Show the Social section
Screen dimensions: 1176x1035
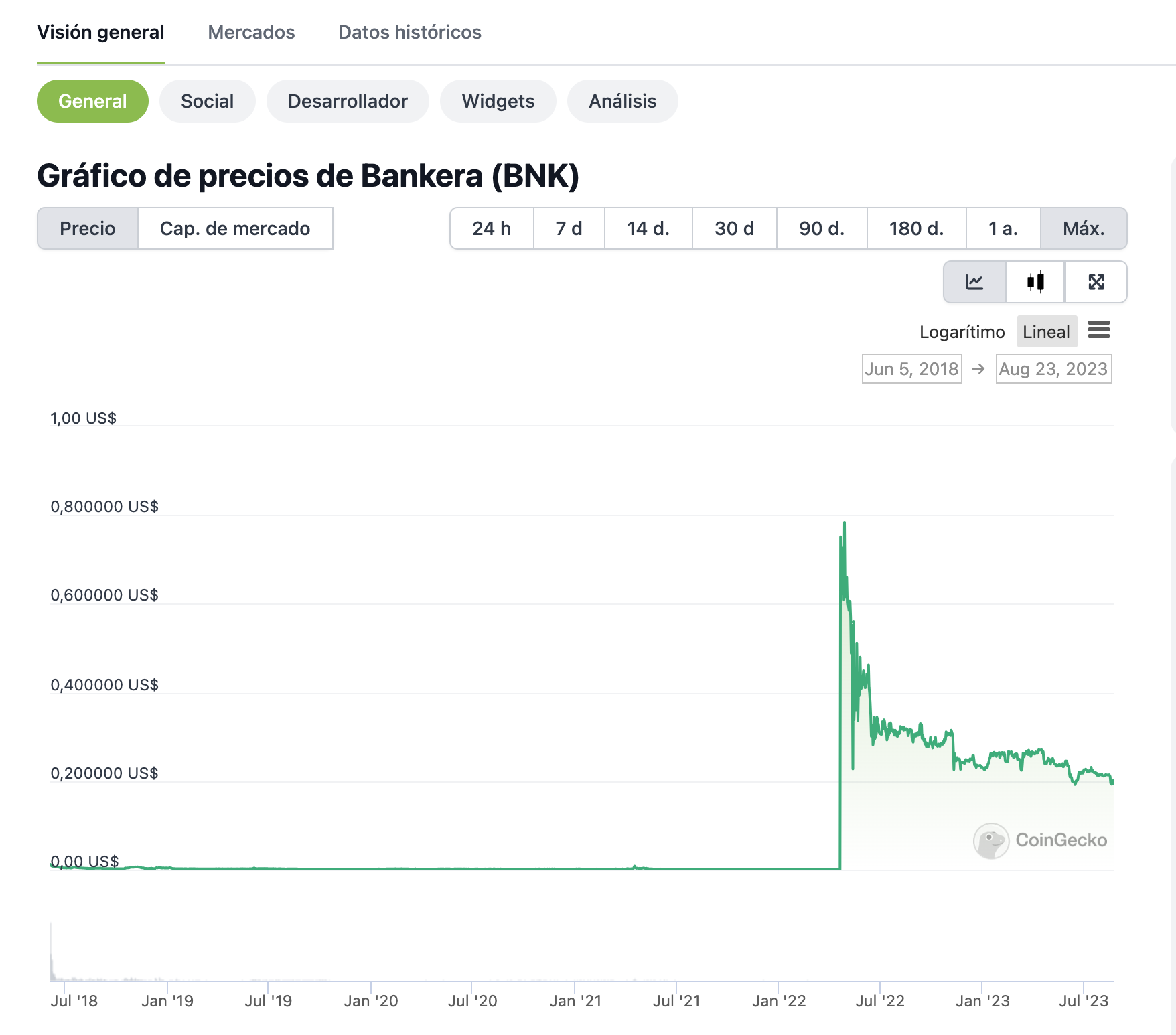click(x=208, y=101)
